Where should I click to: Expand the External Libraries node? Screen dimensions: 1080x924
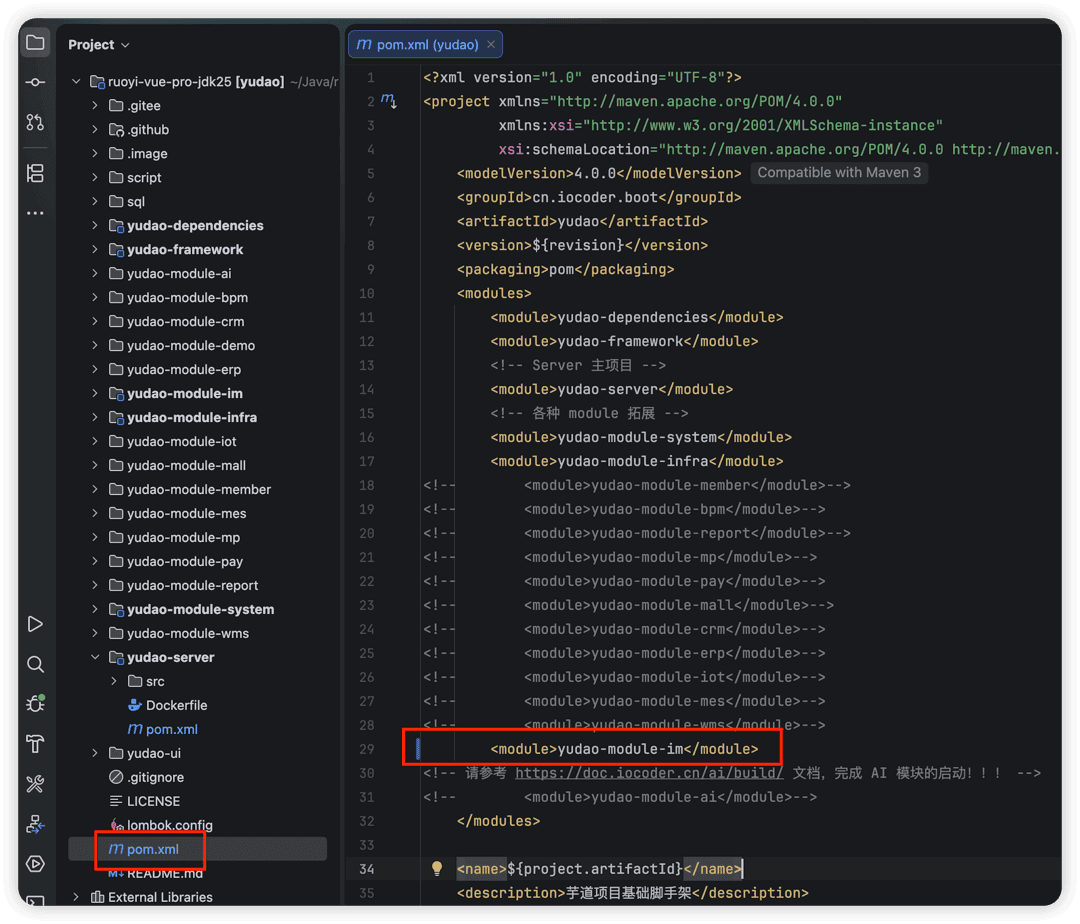76,897
